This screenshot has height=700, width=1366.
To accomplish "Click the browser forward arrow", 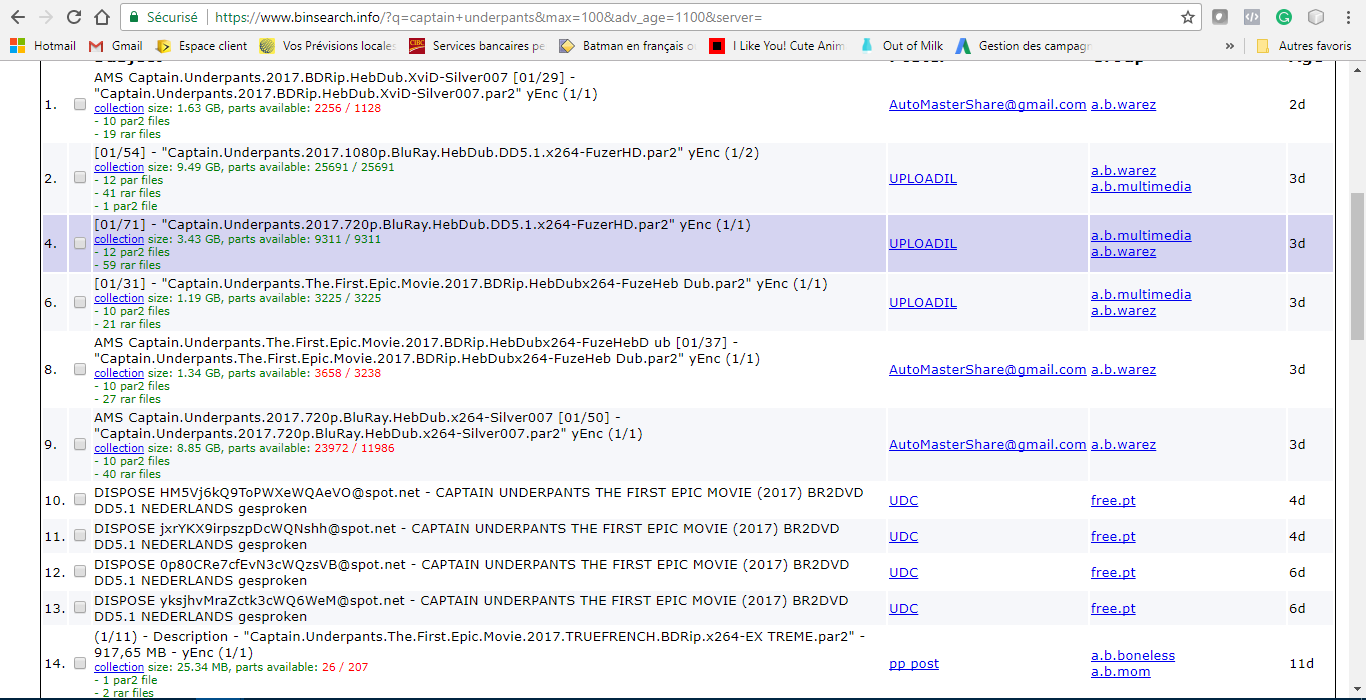I will point(46,17).
